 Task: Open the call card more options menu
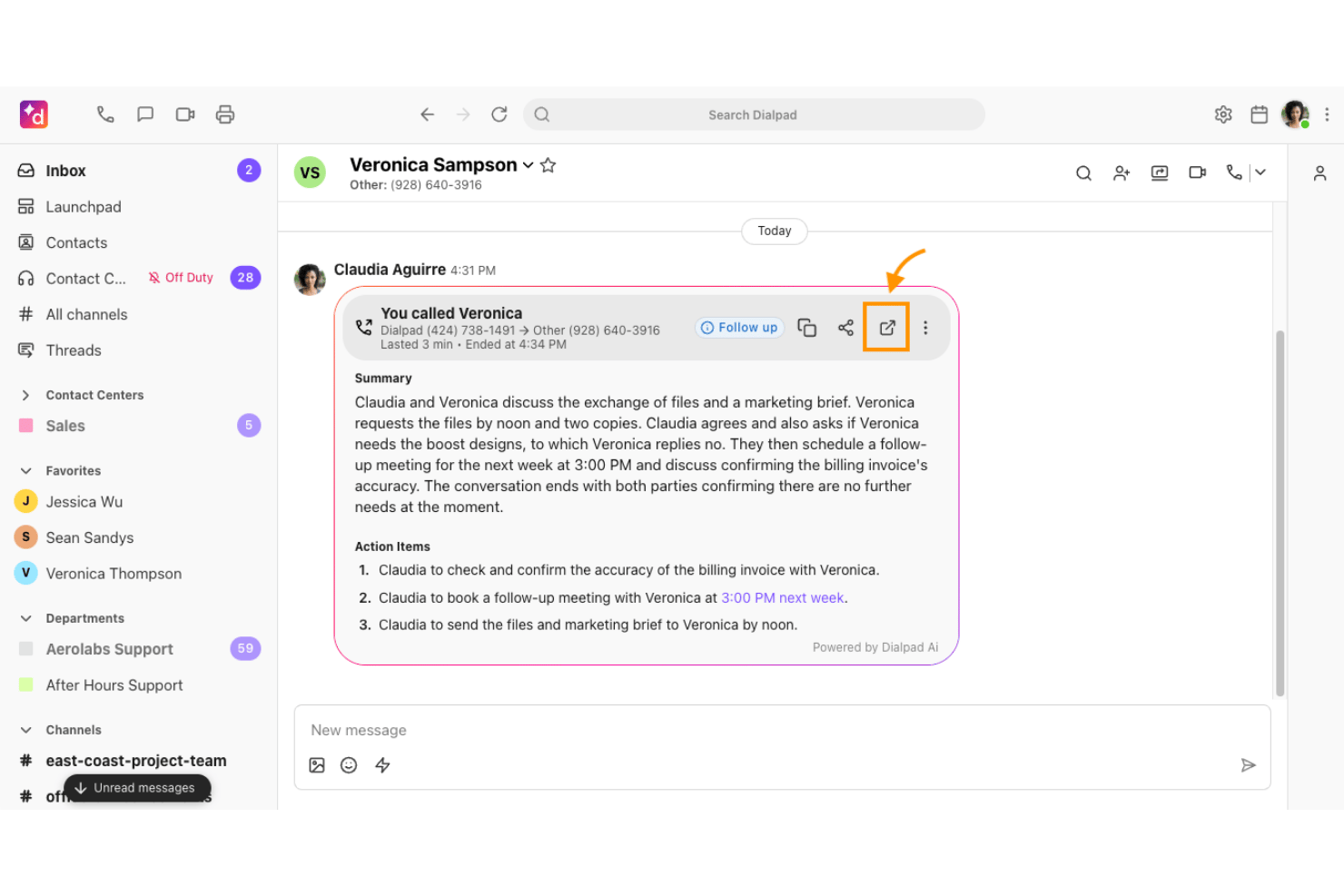(x=925, y=328)
